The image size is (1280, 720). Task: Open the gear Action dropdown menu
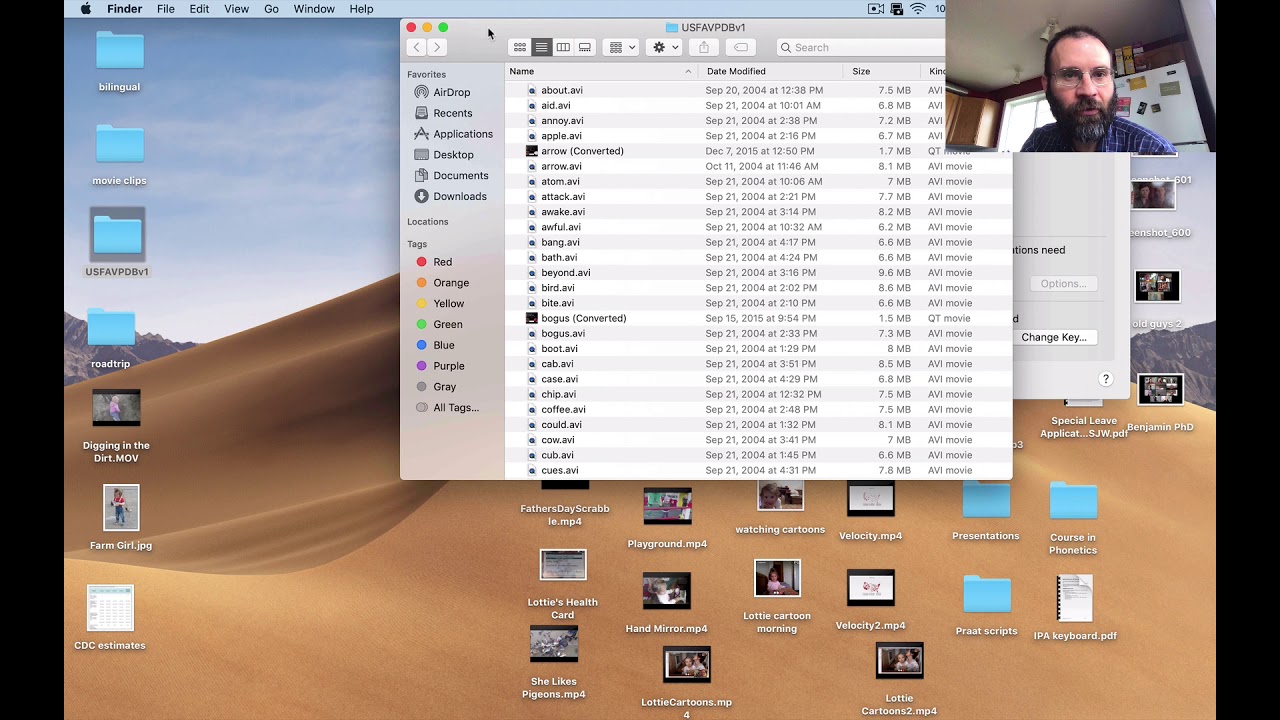665,47
